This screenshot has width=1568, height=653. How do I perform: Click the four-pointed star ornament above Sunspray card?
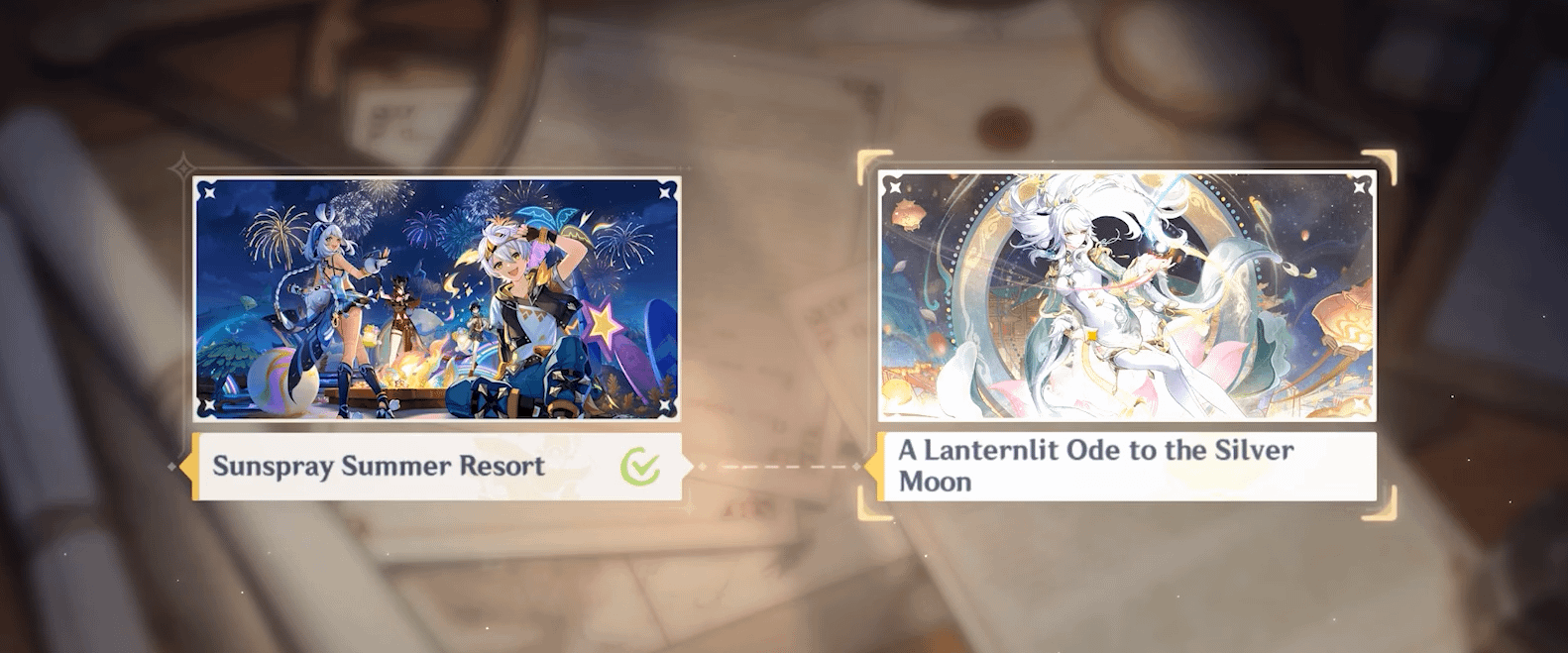coord(182,166)
